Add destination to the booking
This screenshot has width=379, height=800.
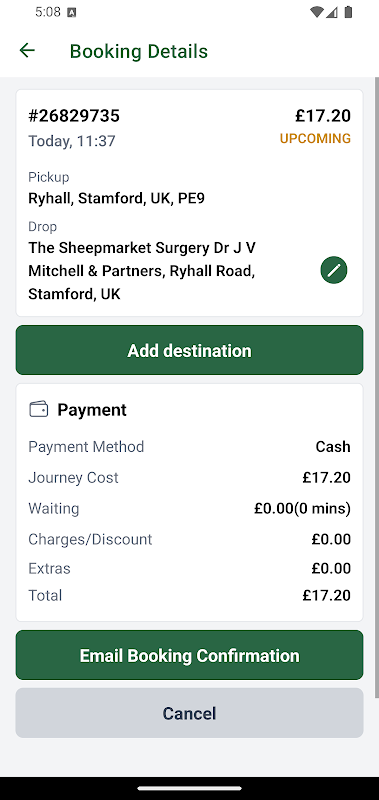point(189,351)
